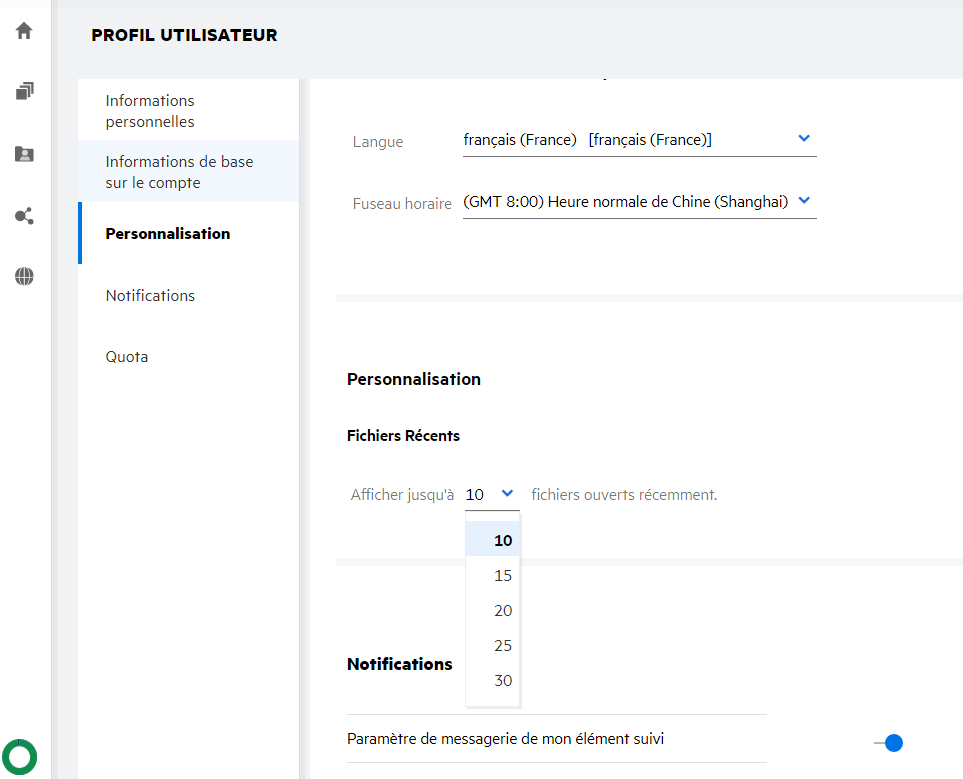Open the Shared with Me folder icon

click(x=24, y=154)
